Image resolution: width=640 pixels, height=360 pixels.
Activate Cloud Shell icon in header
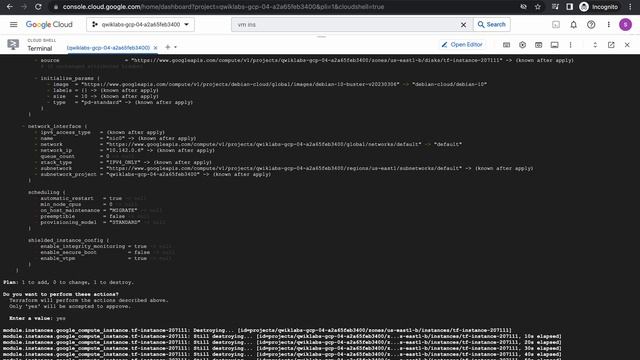point(556,24)
